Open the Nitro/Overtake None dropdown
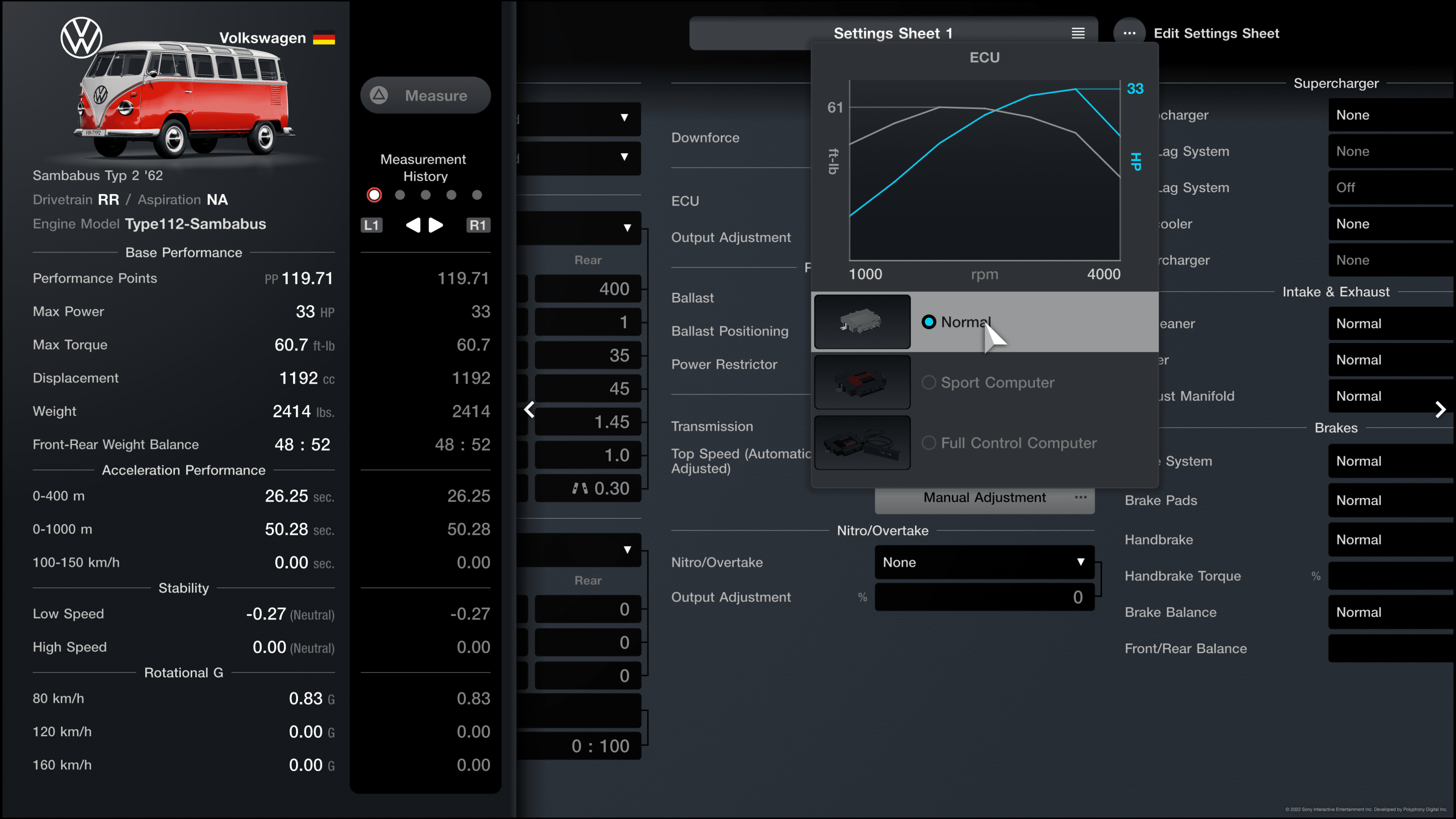This screenshot has width=1456, height=819. pyautogui.click(x=984, y=562)
